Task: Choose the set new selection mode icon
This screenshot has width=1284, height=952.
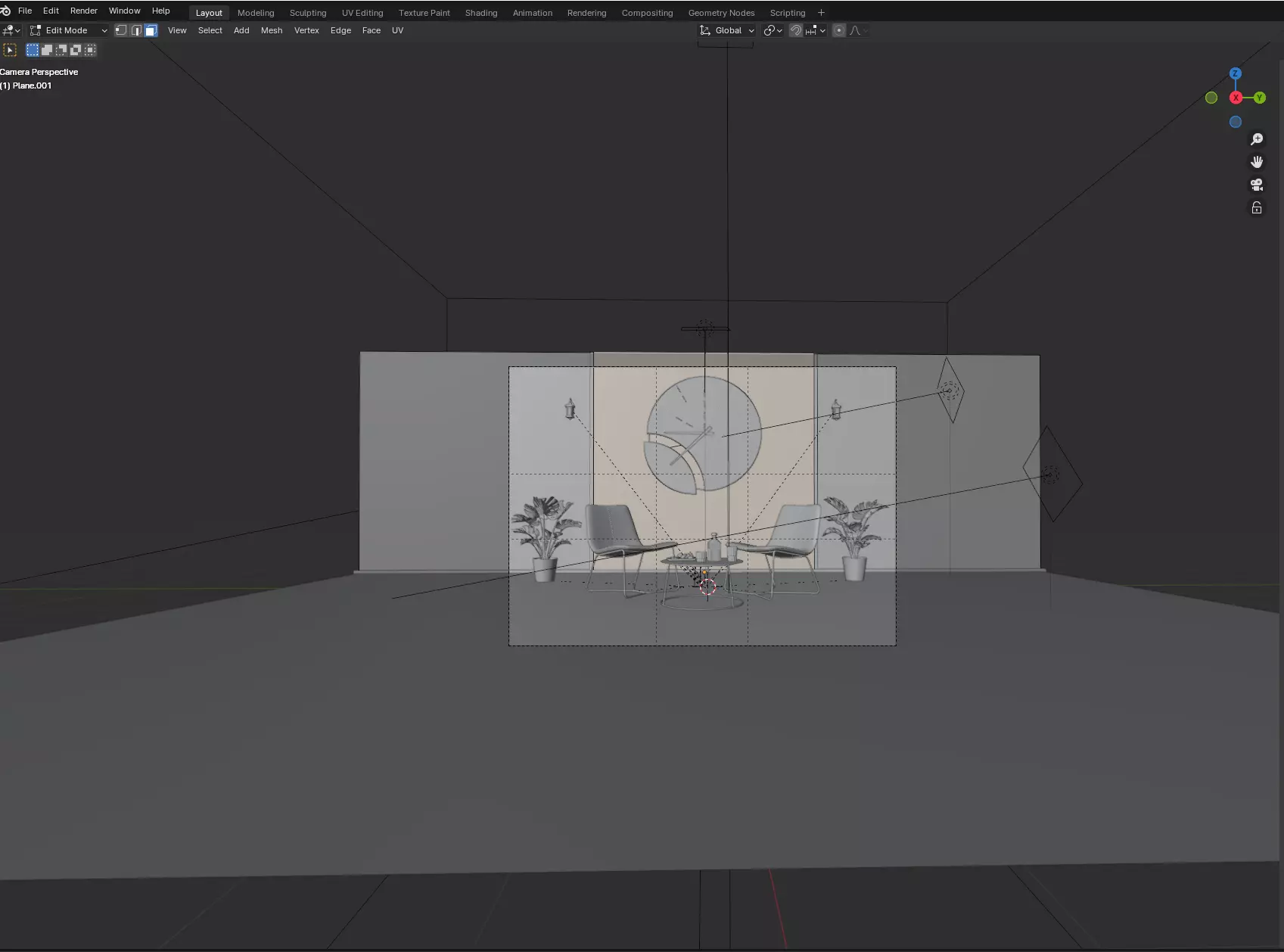Action: point(33,50)
